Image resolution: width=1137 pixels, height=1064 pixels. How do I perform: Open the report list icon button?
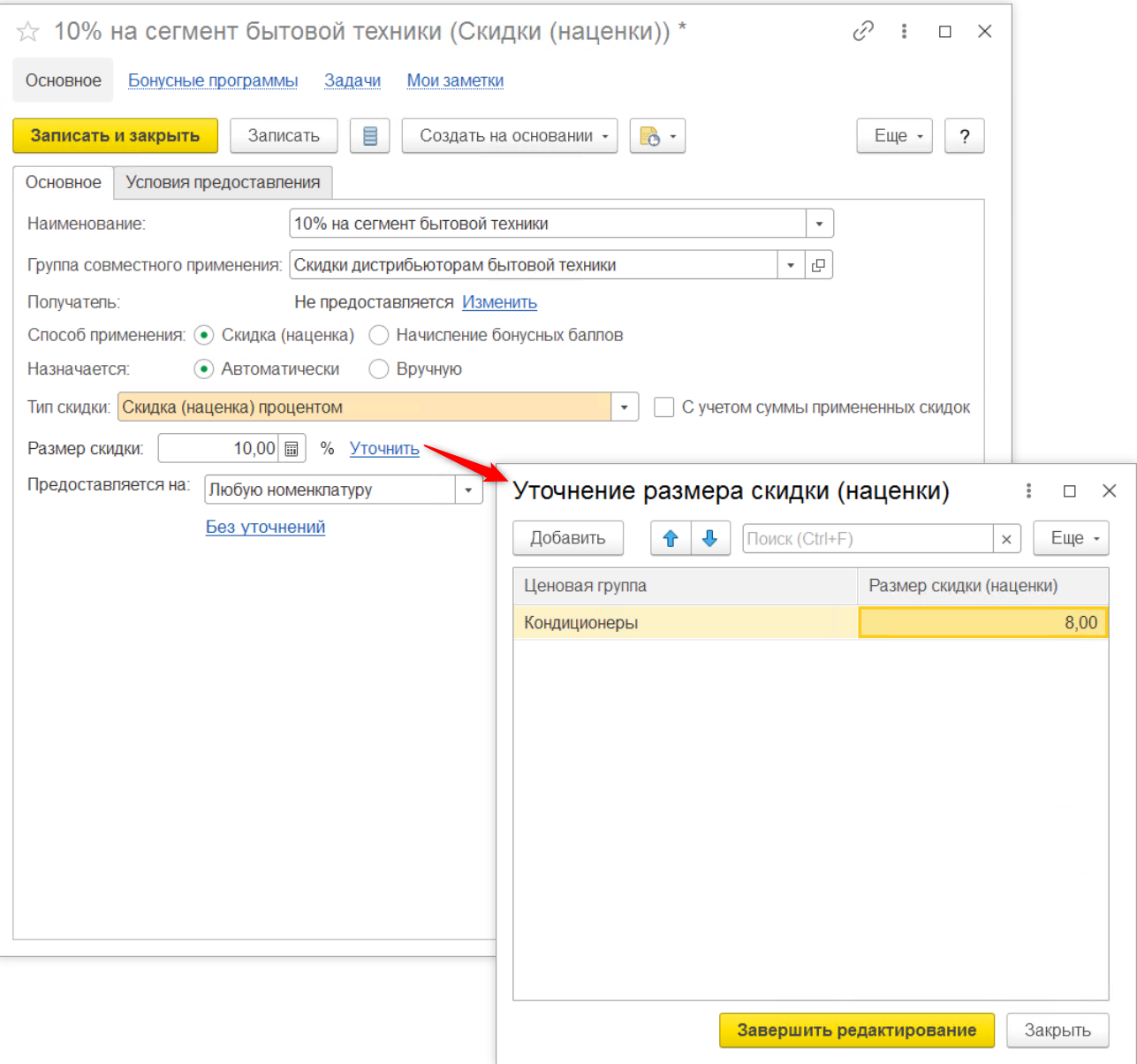[369, 136]
